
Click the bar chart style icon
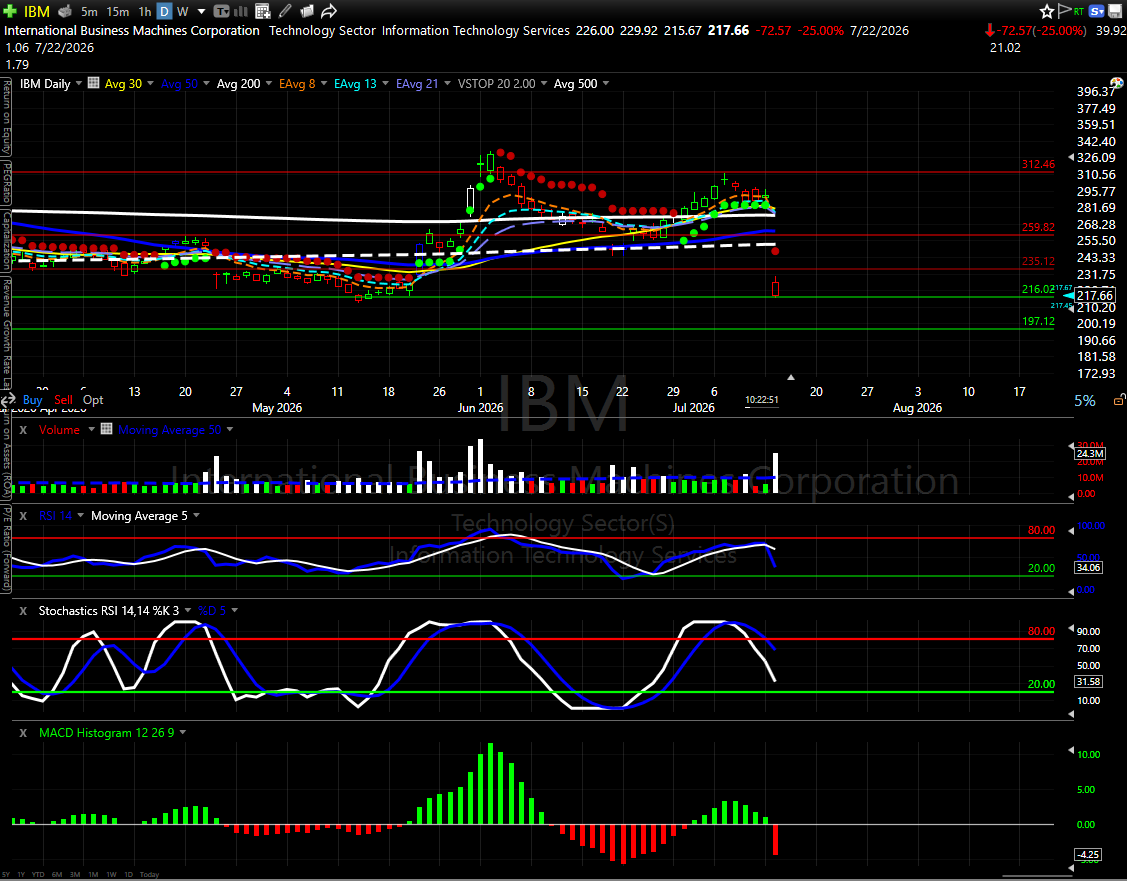[x=241, y=11]
